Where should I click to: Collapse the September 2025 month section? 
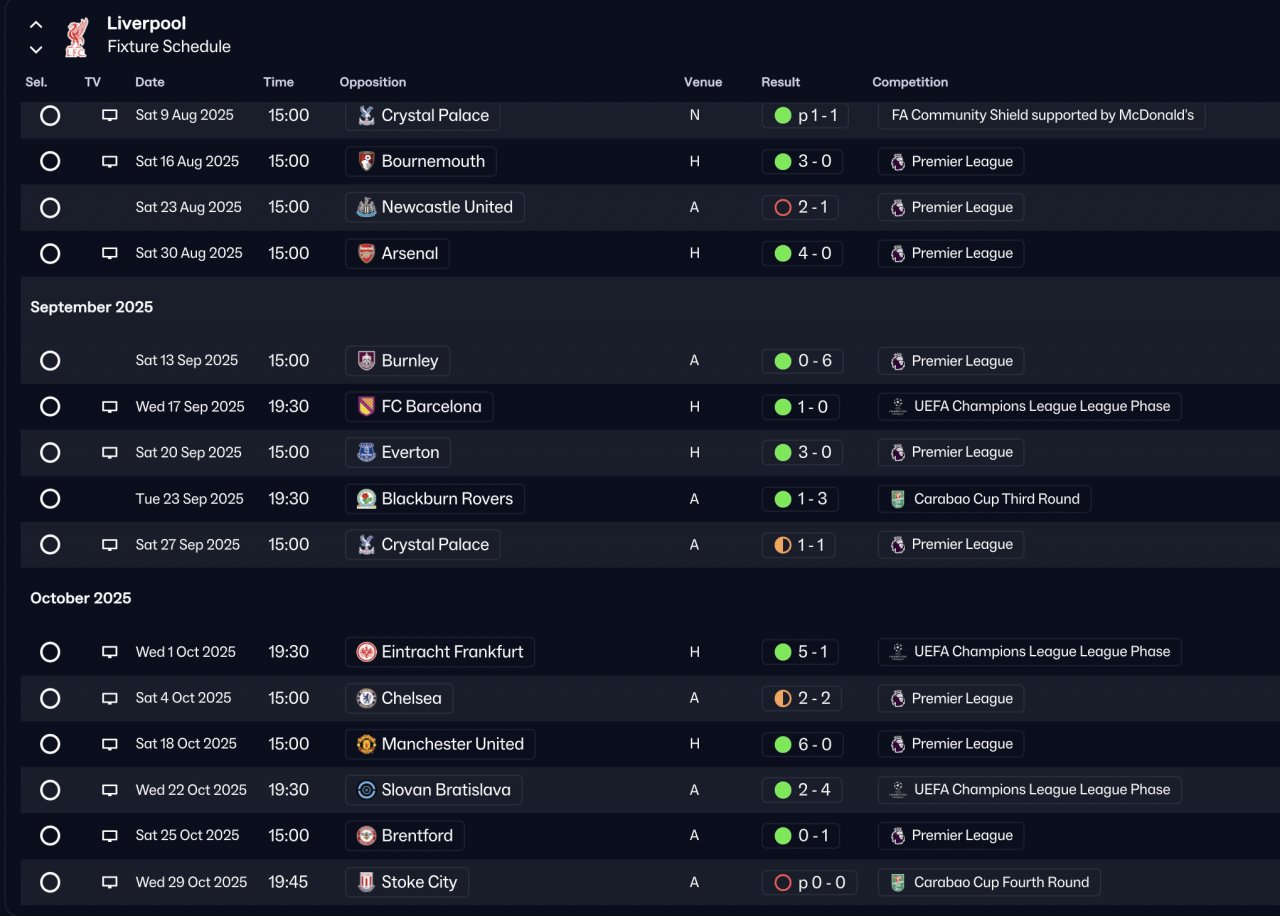point(92,307)
